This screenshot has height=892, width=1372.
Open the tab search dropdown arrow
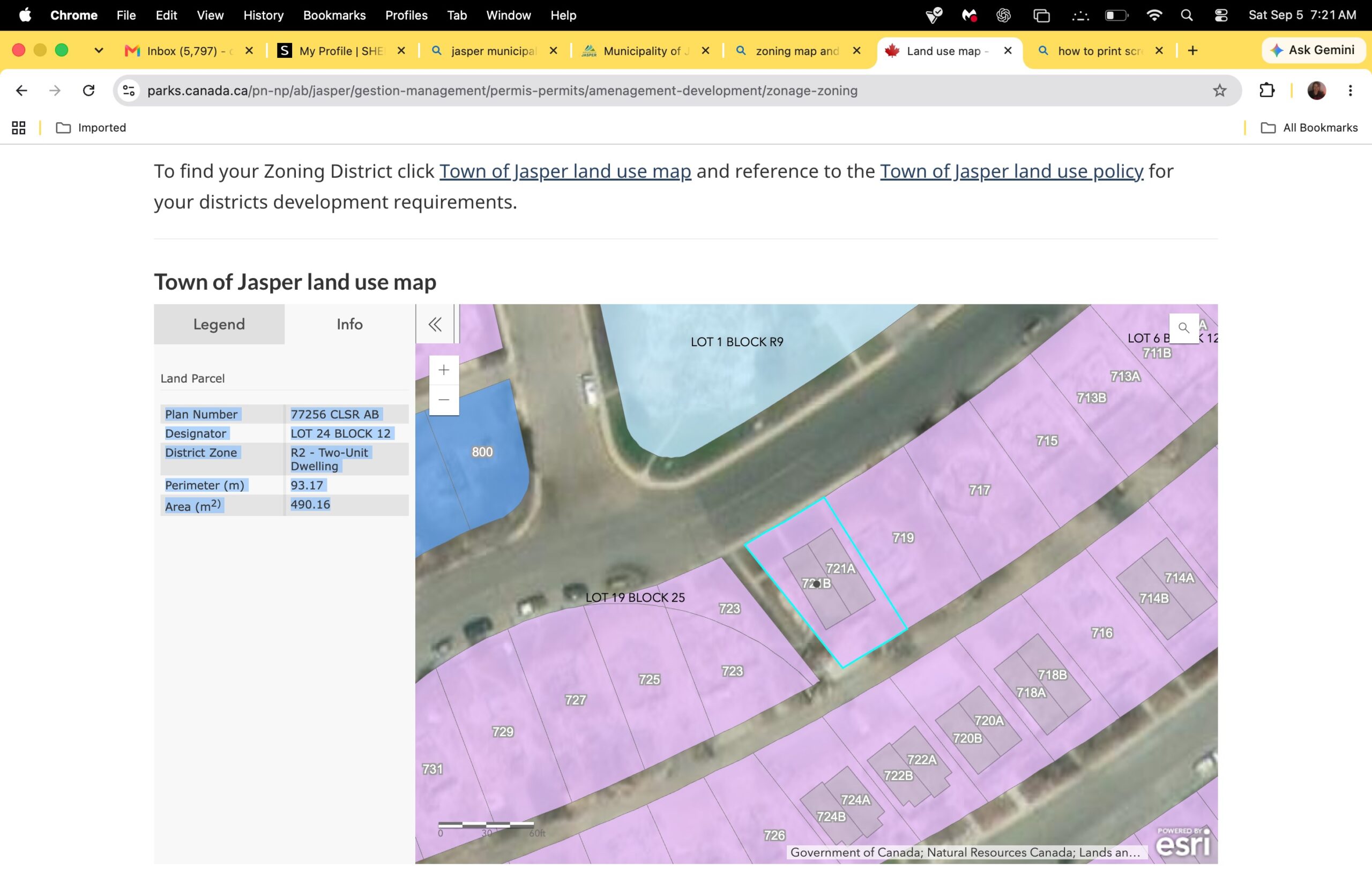[99, 51]
